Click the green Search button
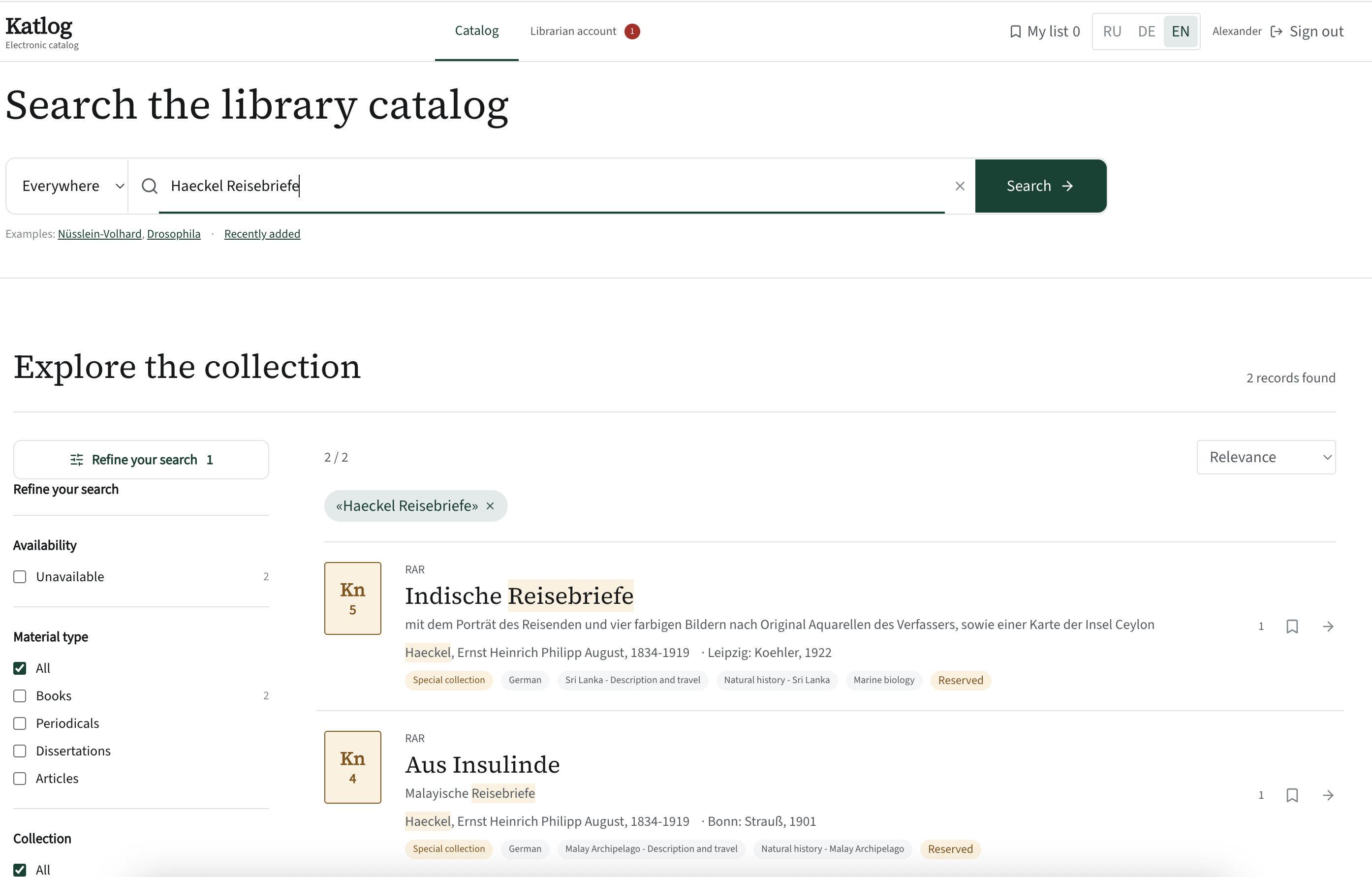1372x877 pixels. pyautogui.click(x=1040, y=186)
